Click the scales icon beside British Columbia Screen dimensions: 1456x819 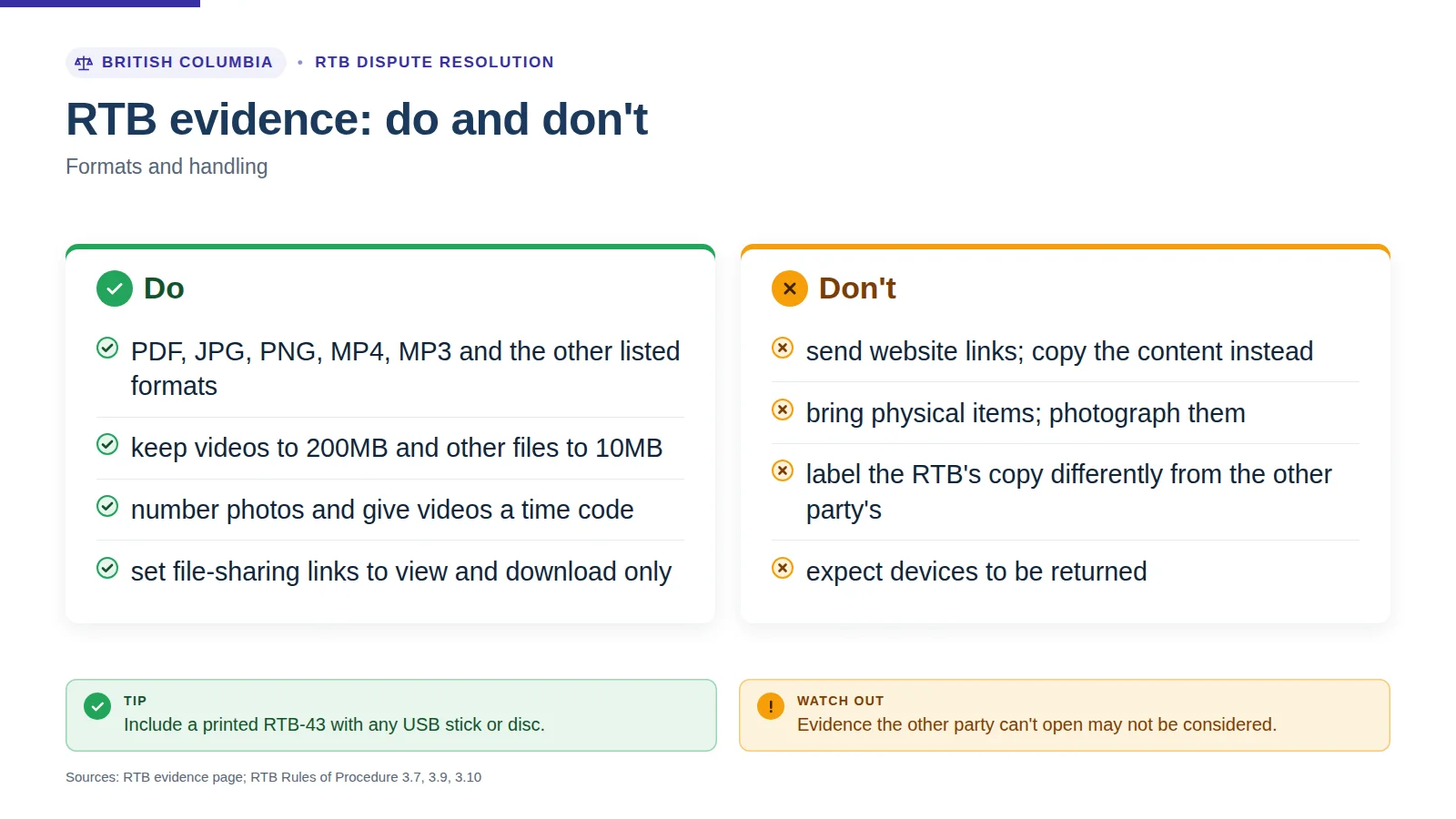pyautogui.click(x=84, y=63)
